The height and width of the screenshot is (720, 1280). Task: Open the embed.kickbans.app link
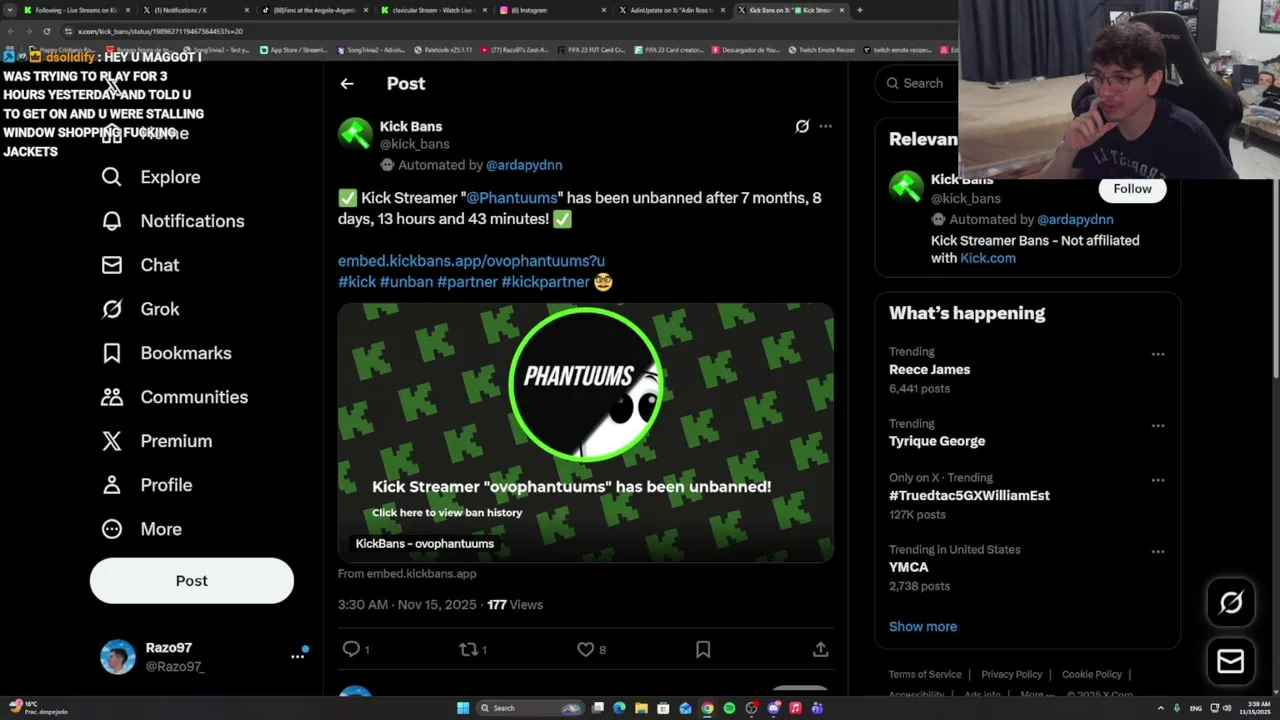click(x=471, y=261)
